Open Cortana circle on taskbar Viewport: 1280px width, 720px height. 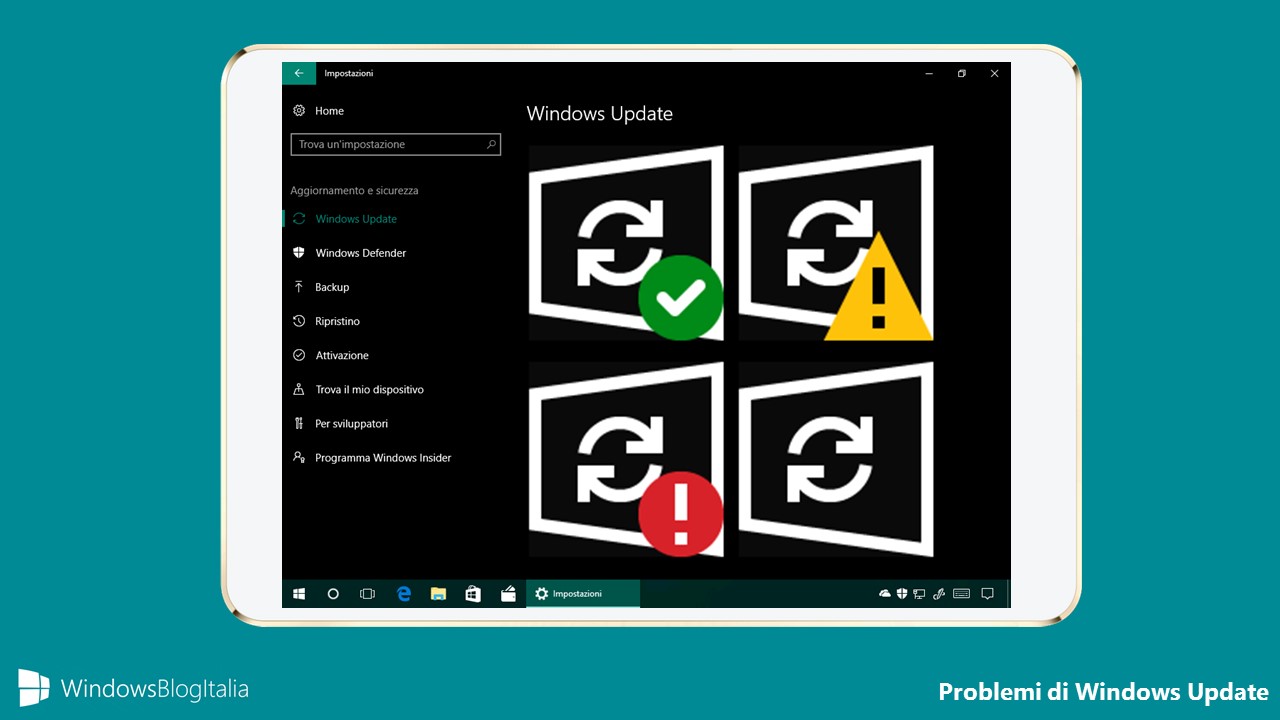pyautogui.click(x=333, y=594)
